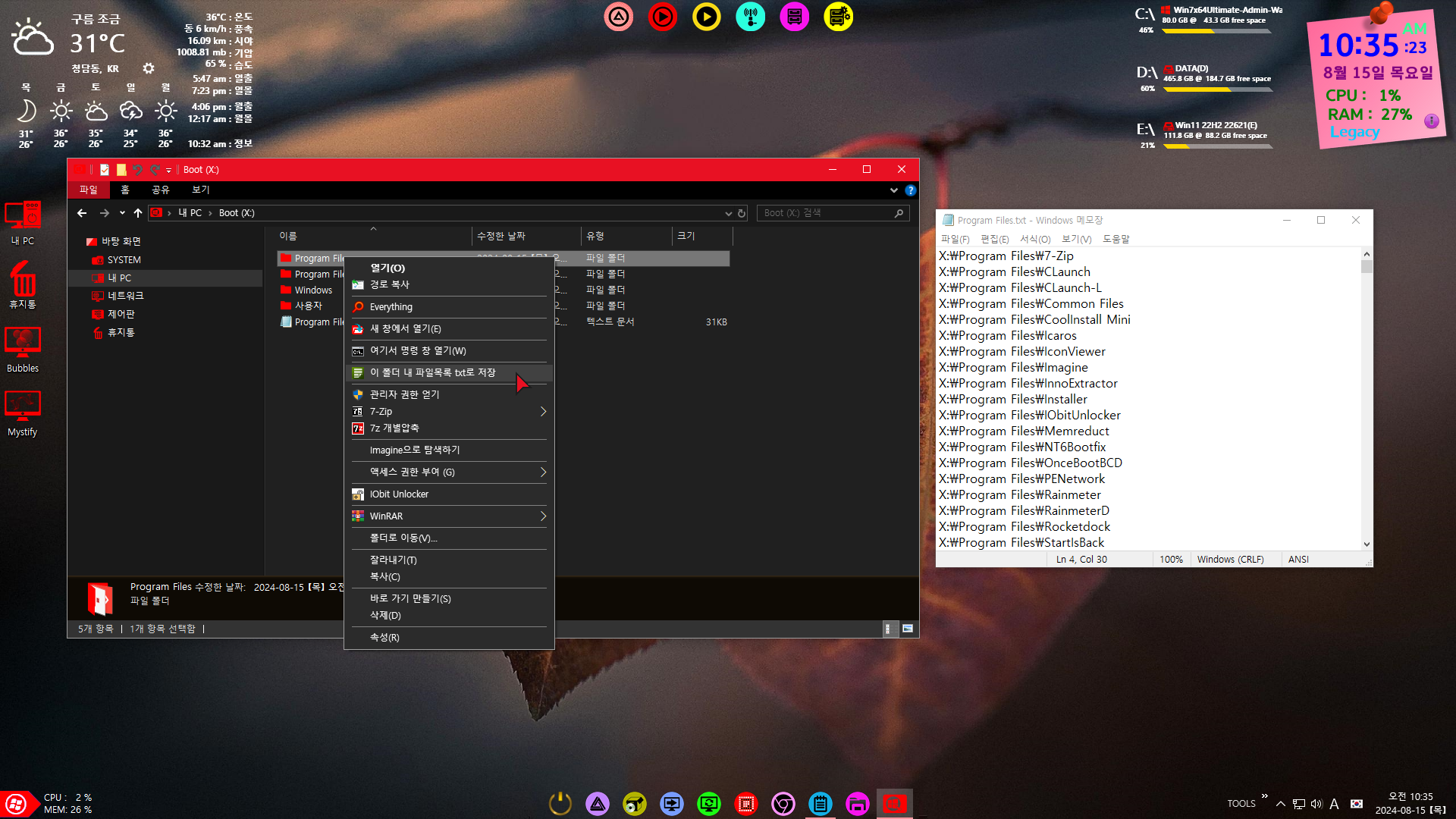Screen dimensions: 1456x819
Task: Click the green monitor icon in bottom dock
Action: [x=709, y=803]
